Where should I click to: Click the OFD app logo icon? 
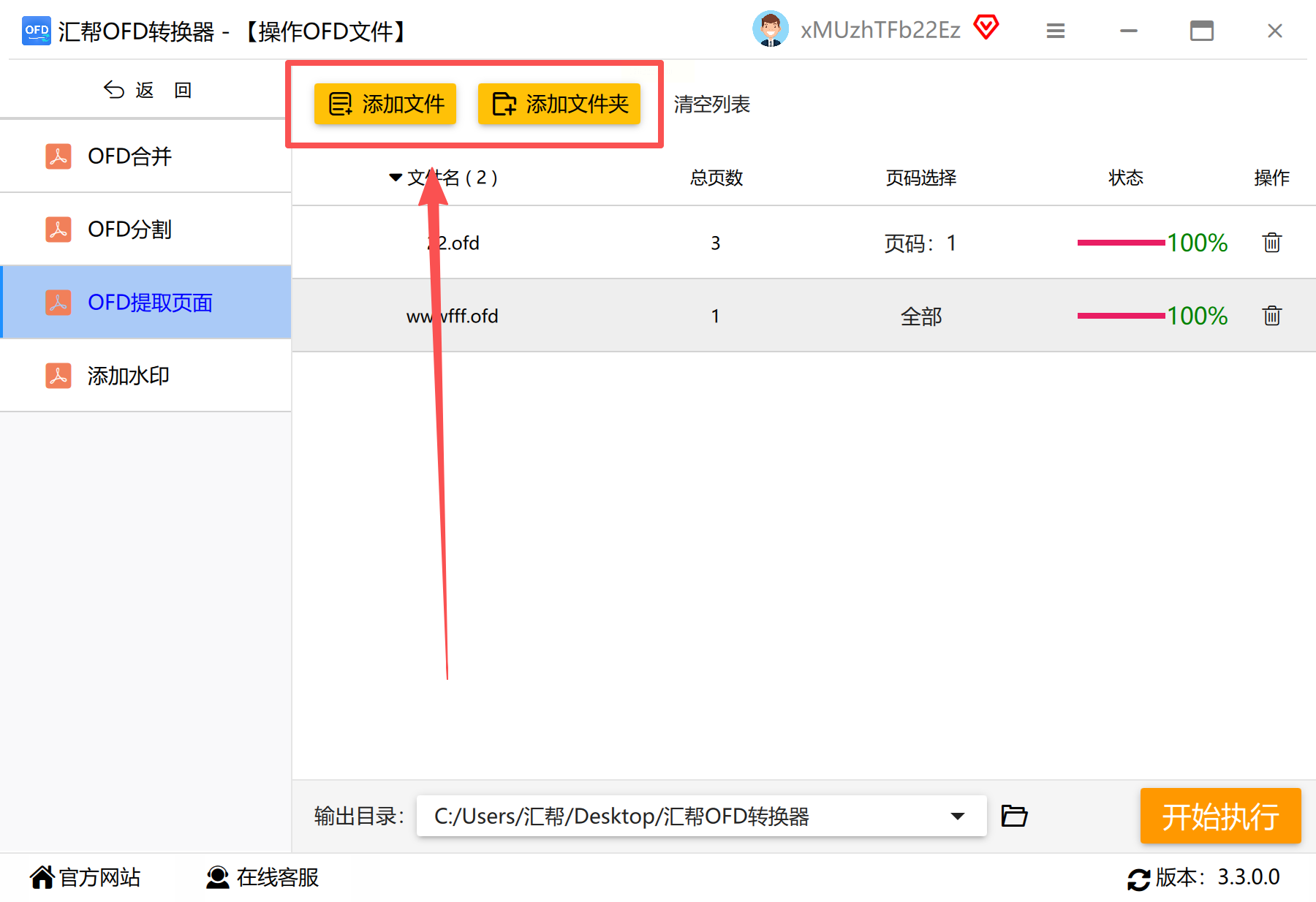point(36,31)
